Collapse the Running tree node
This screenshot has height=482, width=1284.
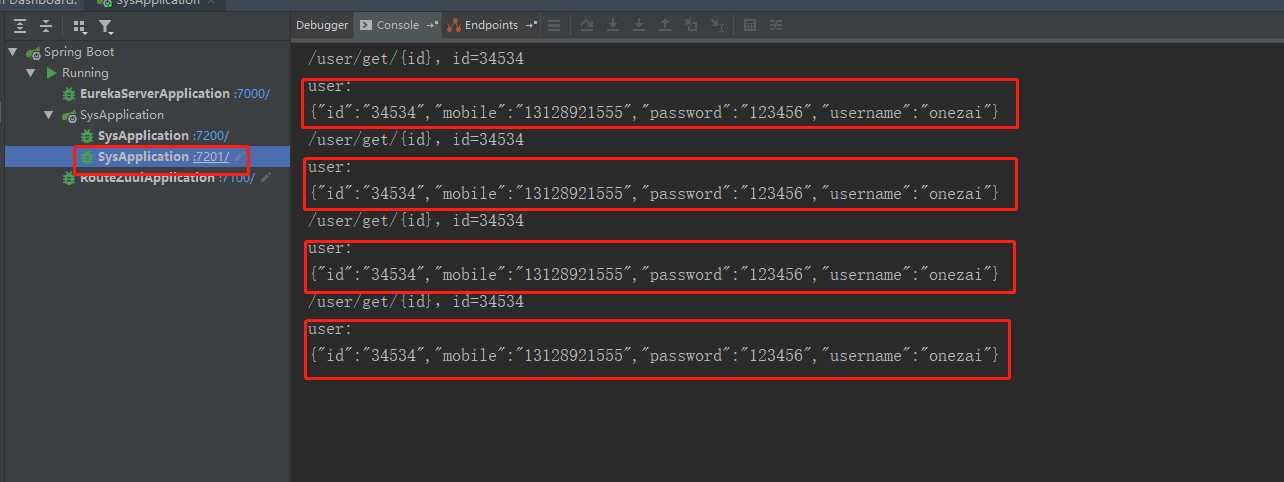point(31,73)
